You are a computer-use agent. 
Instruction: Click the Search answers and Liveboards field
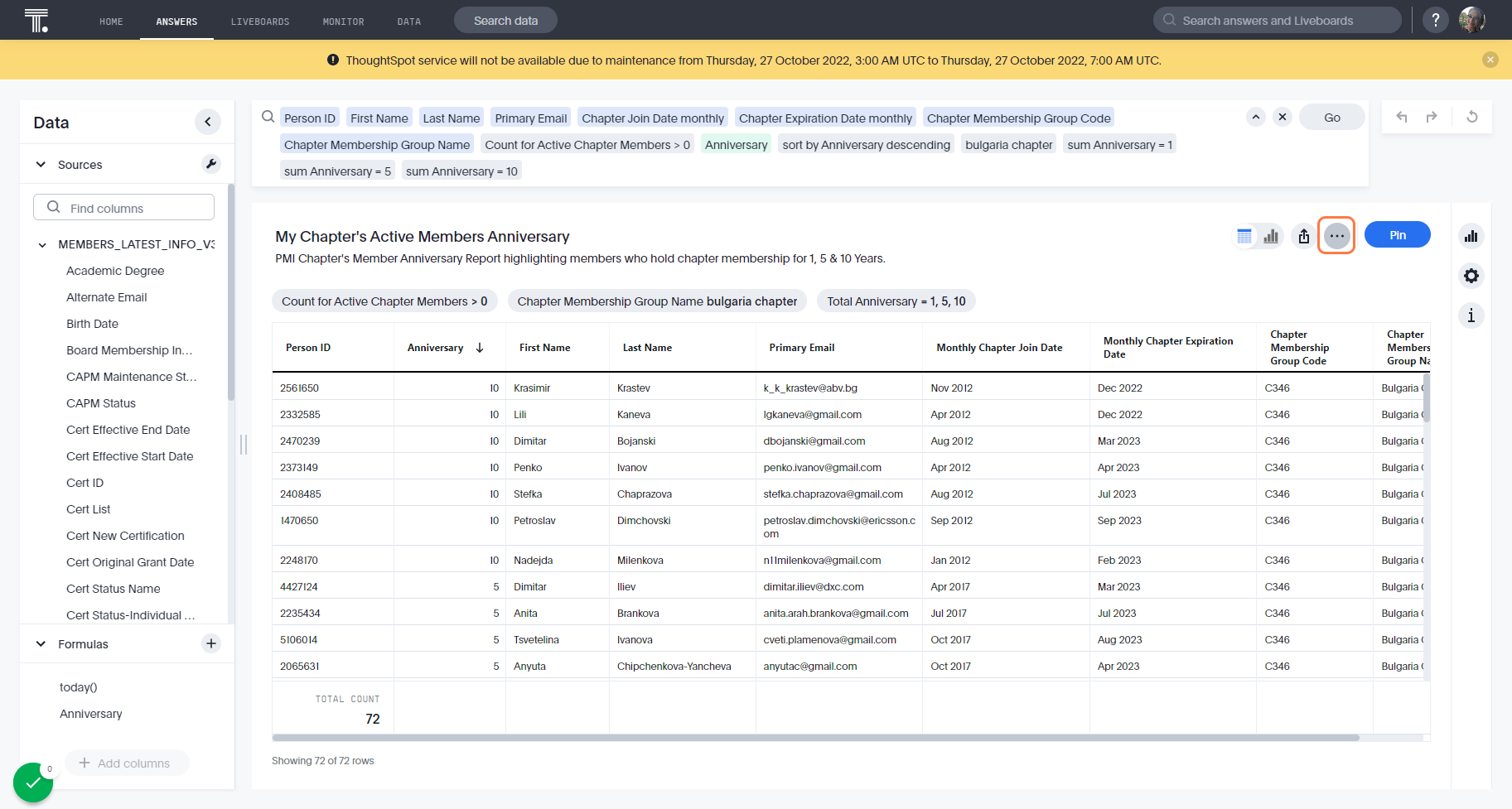1277,20
